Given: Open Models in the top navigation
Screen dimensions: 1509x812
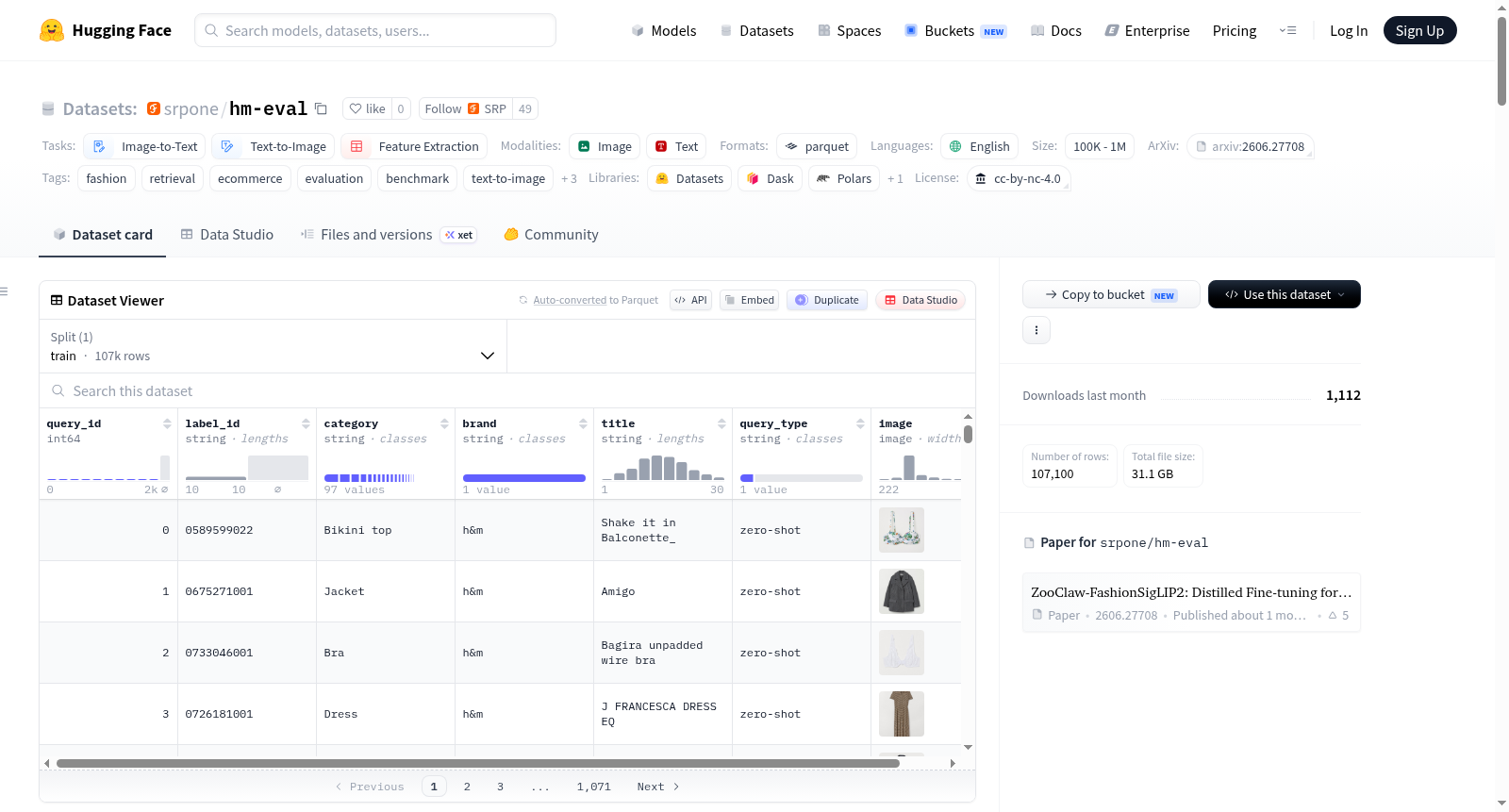Looking at the screenshot, I should click(x=664, y=30).
